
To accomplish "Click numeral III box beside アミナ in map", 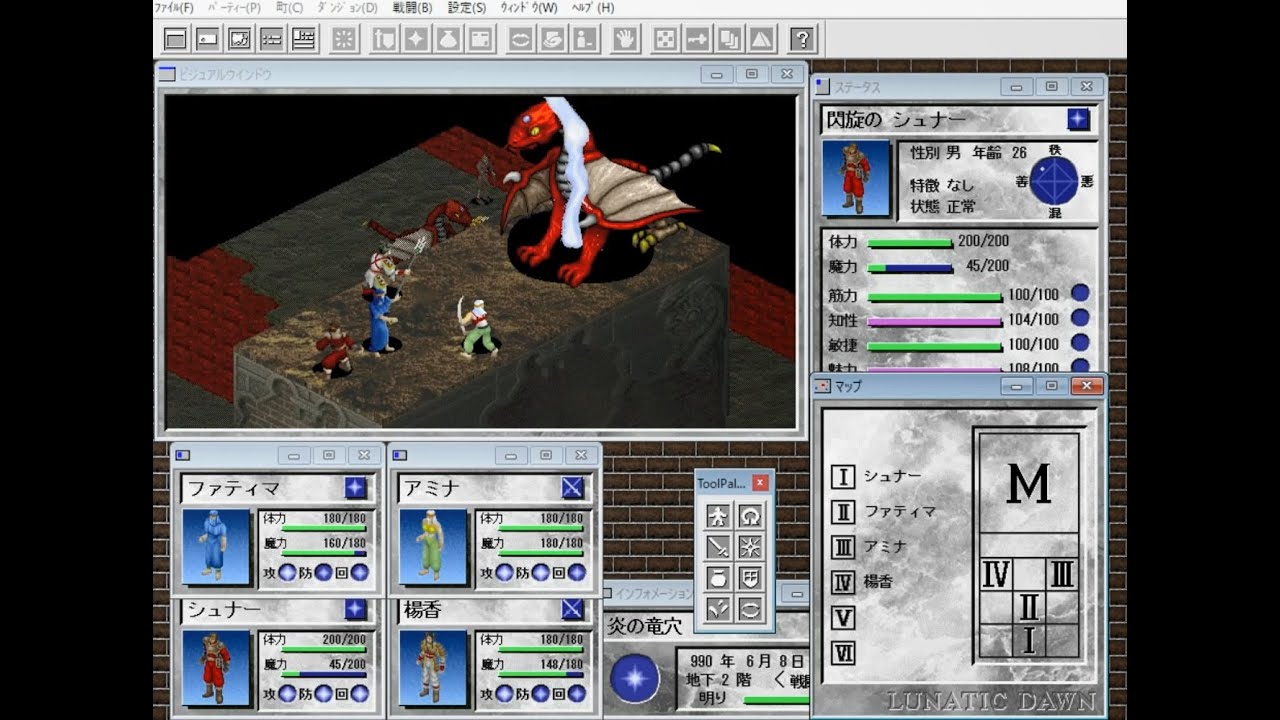I will pos(843,547).
